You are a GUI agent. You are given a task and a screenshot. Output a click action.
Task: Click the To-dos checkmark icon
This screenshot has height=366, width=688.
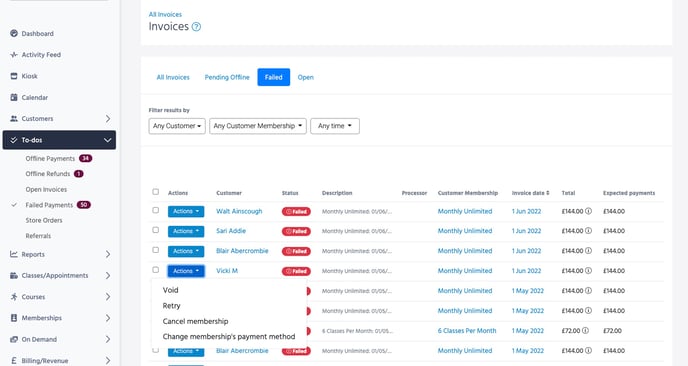pos(14,140)
